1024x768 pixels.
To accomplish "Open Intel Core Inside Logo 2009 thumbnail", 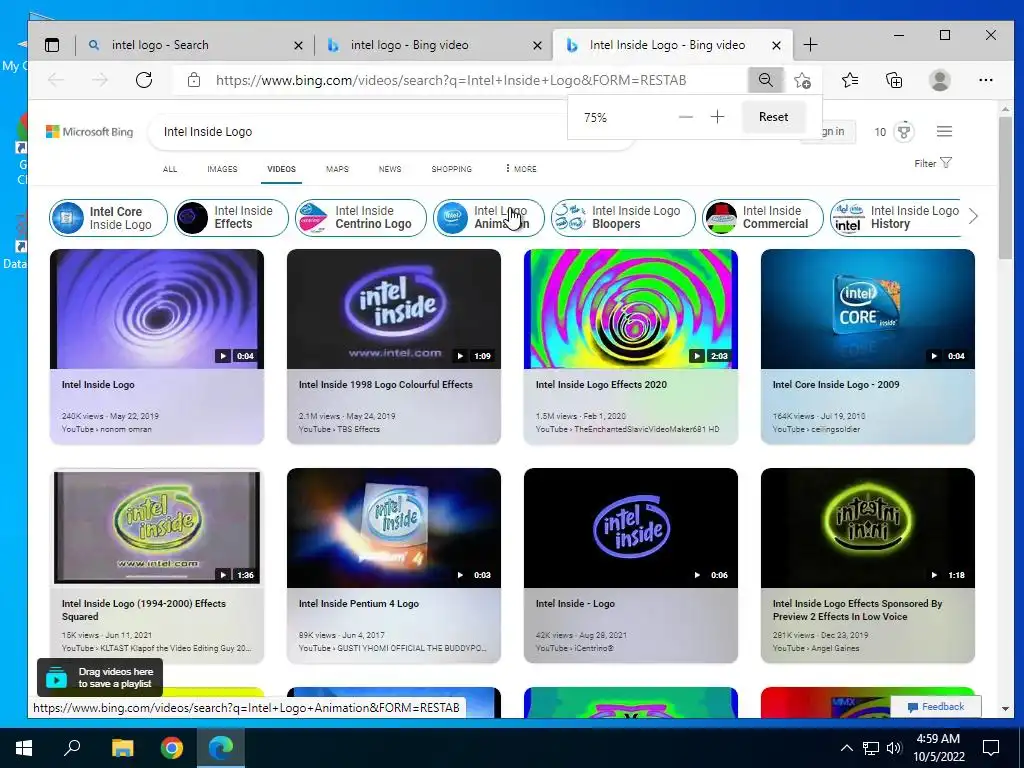I will [868, 309].
